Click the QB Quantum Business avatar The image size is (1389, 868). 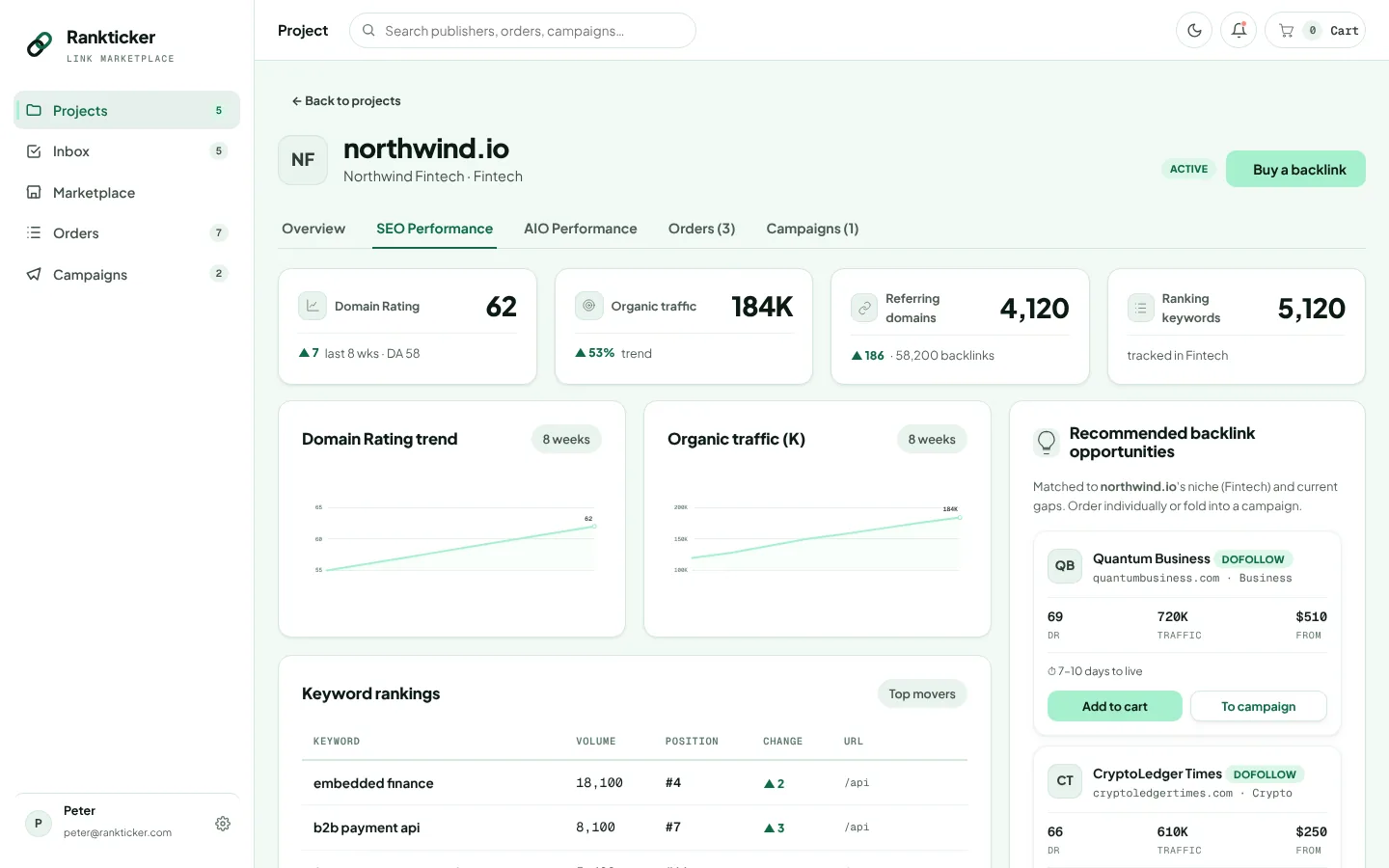(1065, 566)
